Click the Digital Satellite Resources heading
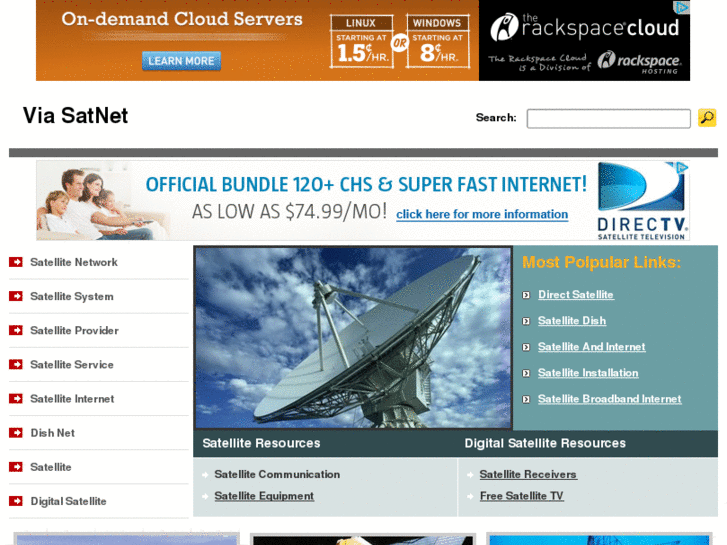This screenshot has height=545, width=727. (x=545, y=443)
